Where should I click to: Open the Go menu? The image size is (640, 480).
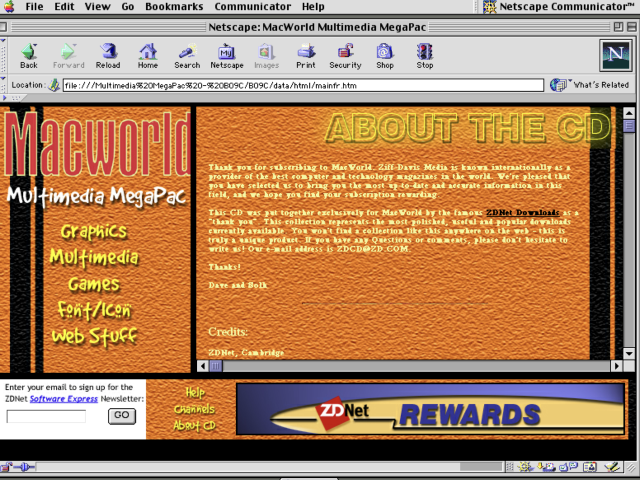(128, 7)
